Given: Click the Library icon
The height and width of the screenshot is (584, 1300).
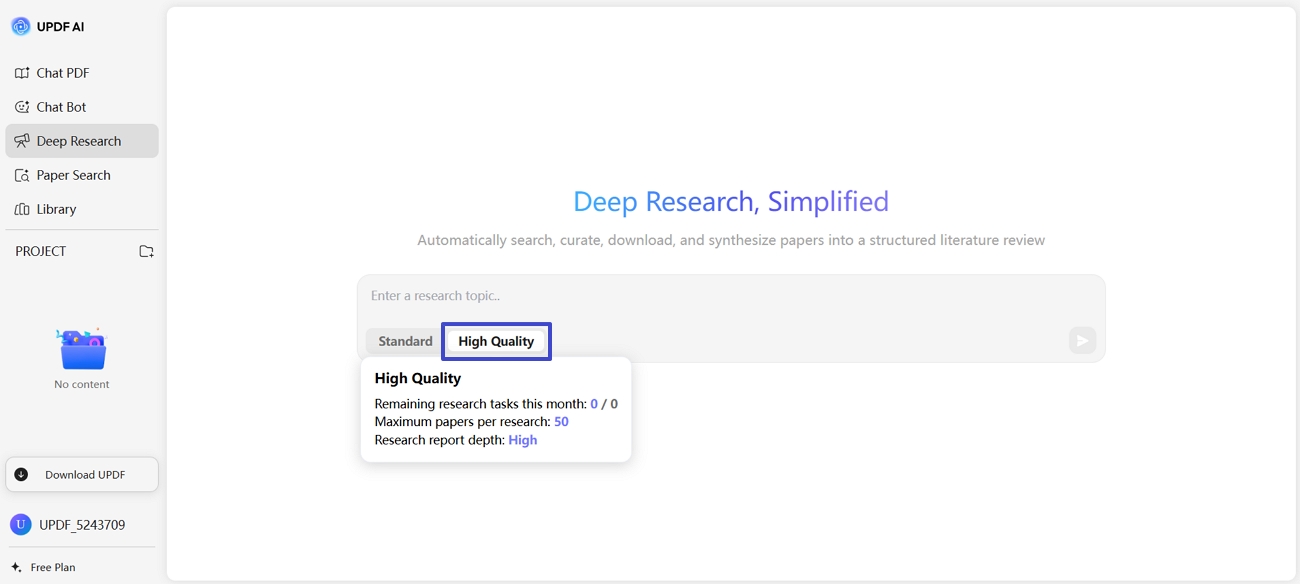Looking at the screenshot, I should [x=22, y=209].
